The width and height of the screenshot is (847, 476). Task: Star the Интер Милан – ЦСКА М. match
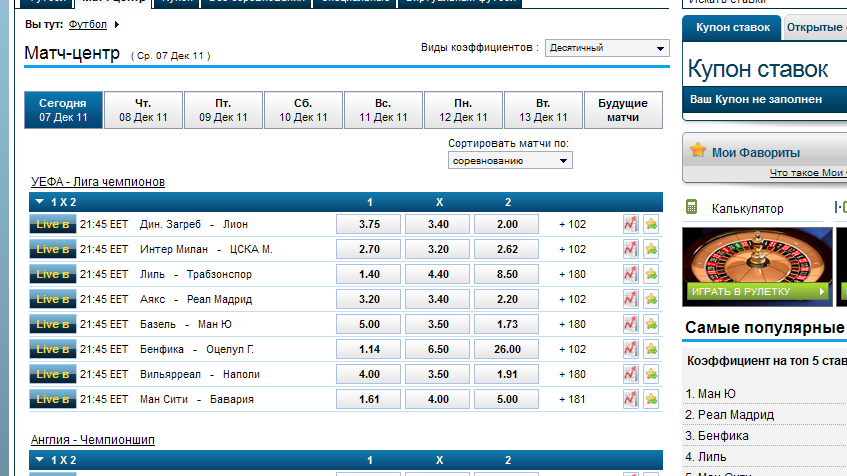click(651, 249)
